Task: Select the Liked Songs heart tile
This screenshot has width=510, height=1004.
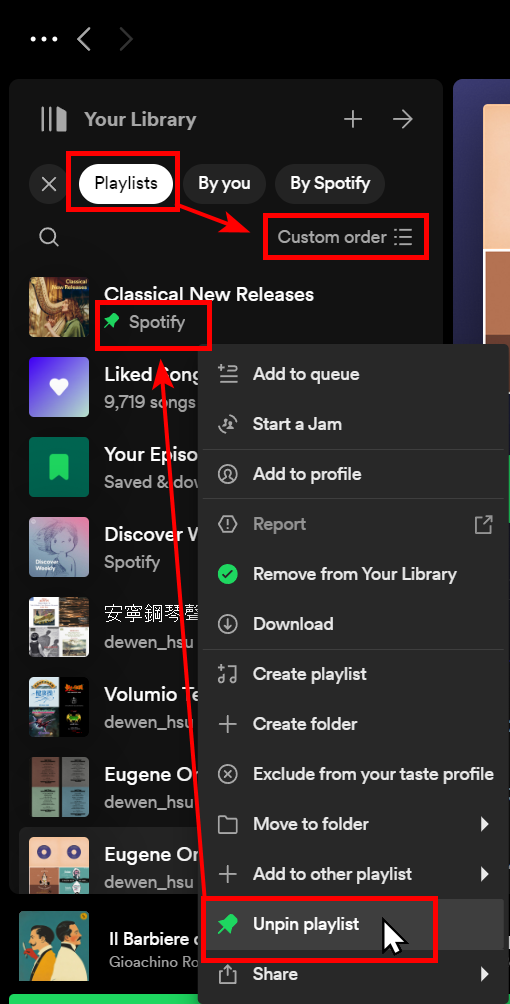Action: tap(59, 387)
